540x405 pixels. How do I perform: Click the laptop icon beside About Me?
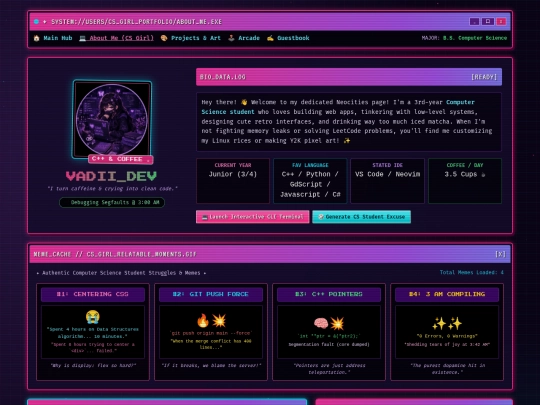point(83,38)
